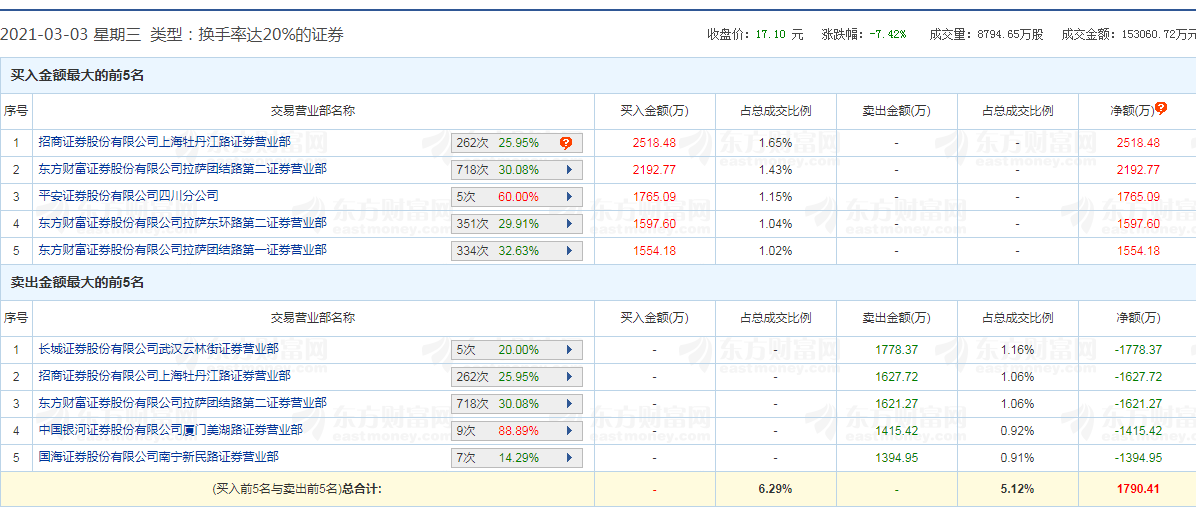Open 平安证券股份有限公司四川分公司 link
Screen dimensions: 1196x520
click(x=128, y=196)
